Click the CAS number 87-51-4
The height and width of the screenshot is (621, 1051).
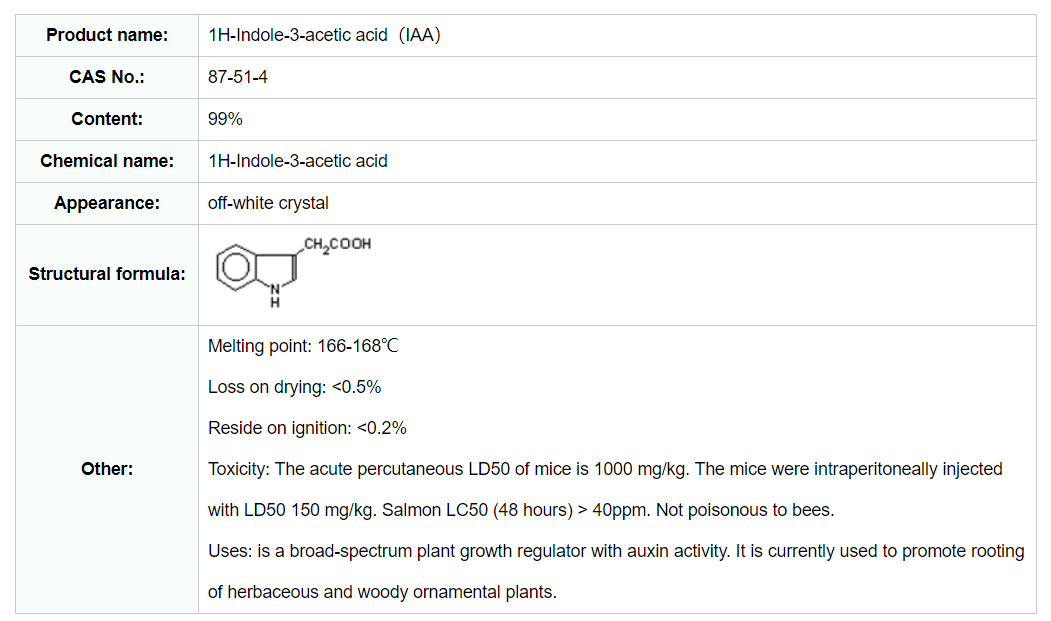(237, 77)
